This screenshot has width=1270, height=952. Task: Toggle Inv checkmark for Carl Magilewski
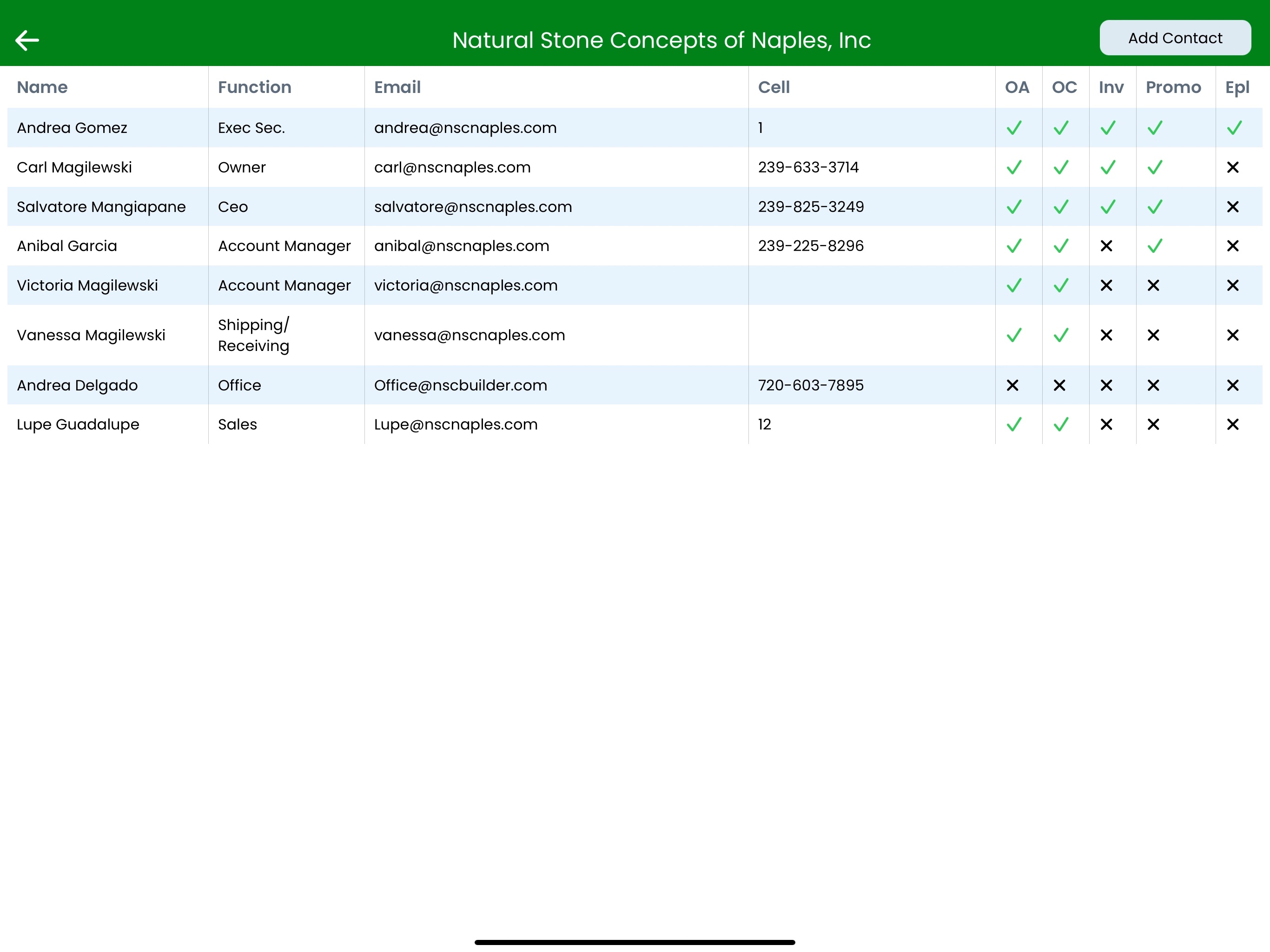coord(1108,167)
